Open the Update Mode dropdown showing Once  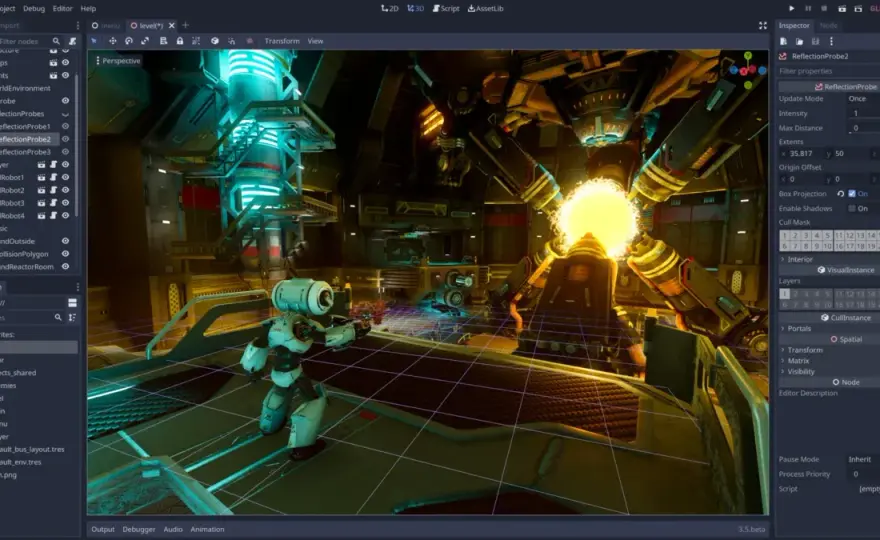(863, 99)
